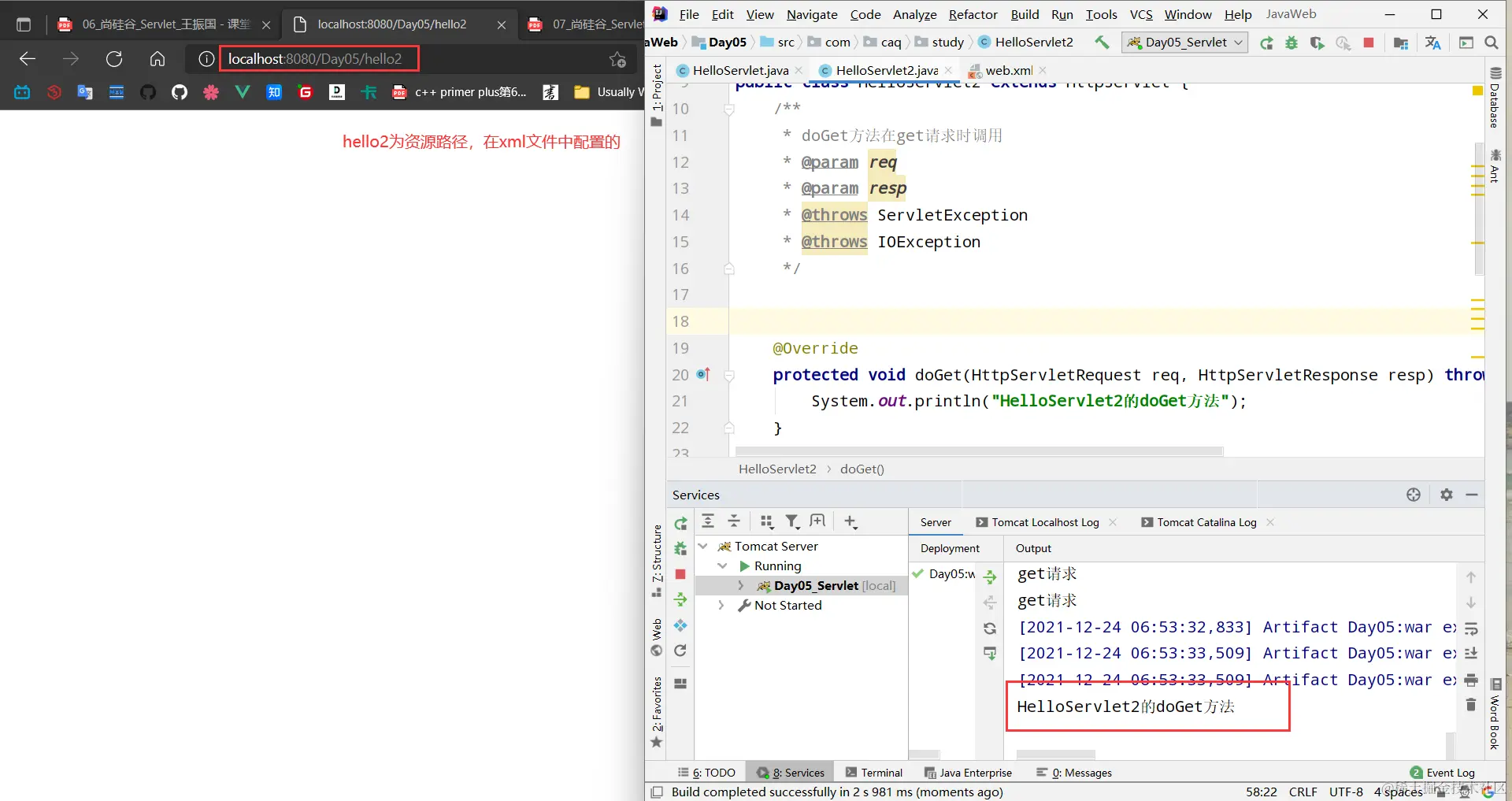
Task: Open the Services panel gear settings
Action: point(1447,495)
